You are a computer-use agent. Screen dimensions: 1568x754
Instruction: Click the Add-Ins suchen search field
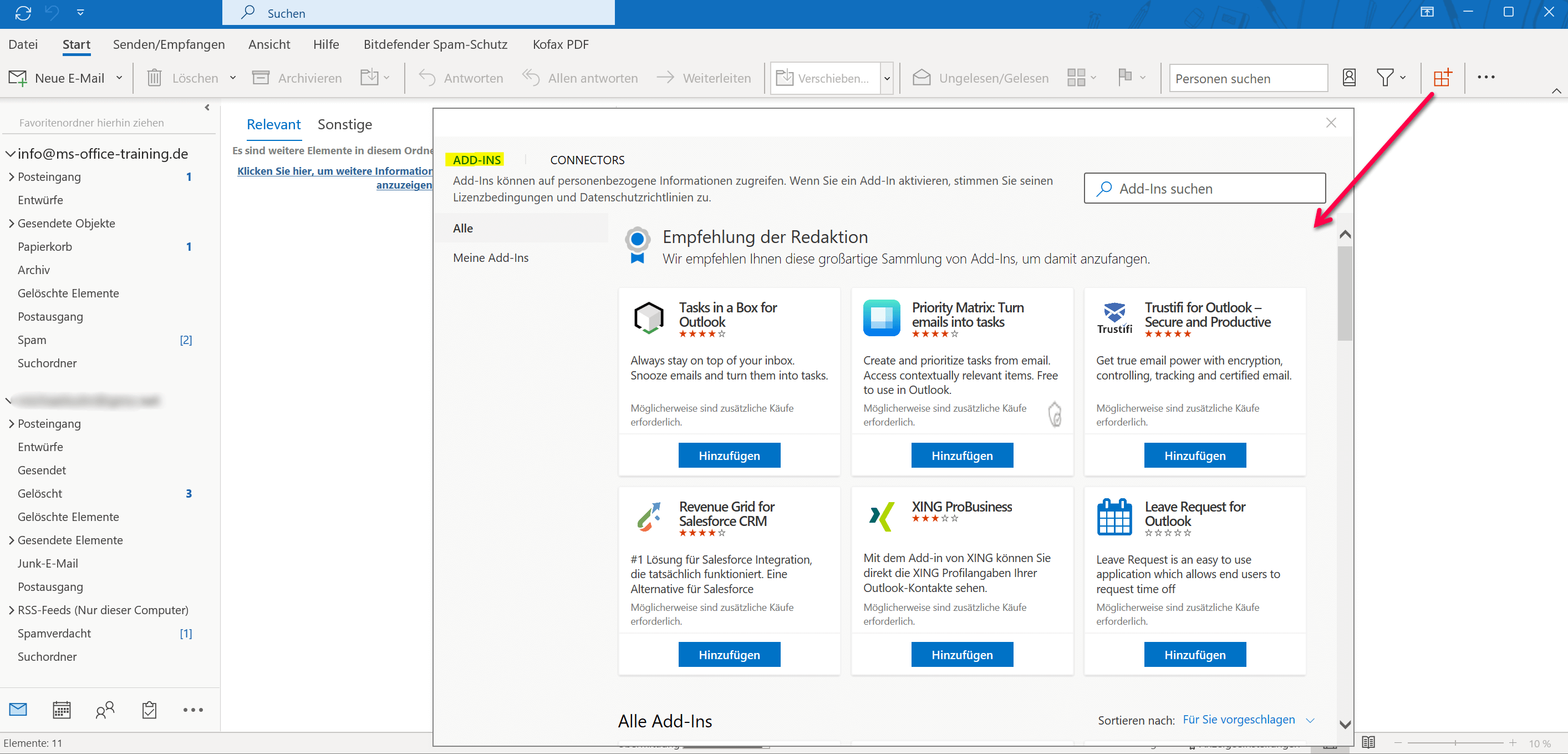[1204, 188]
